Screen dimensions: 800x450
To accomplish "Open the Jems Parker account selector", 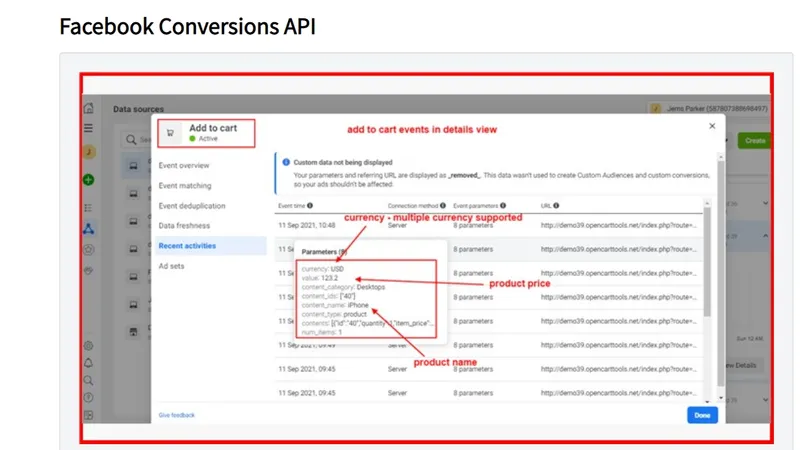I will (709, 108).
